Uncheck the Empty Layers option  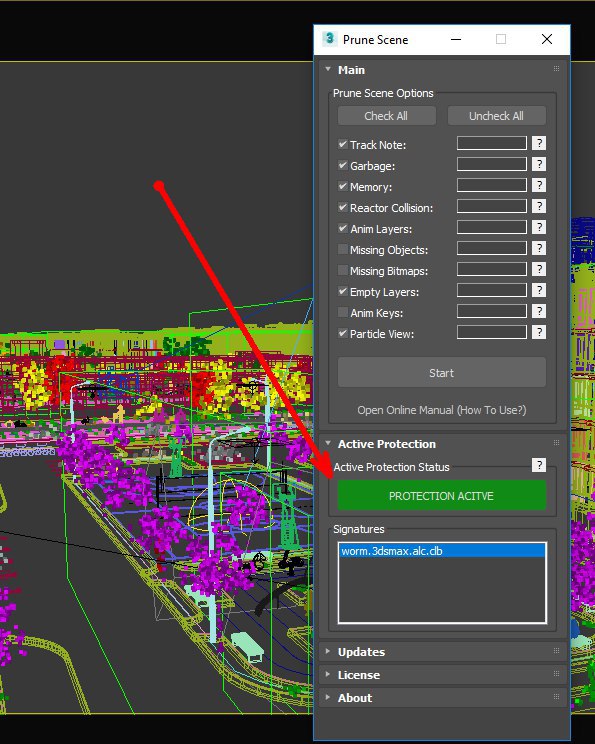tap(342, 291)
